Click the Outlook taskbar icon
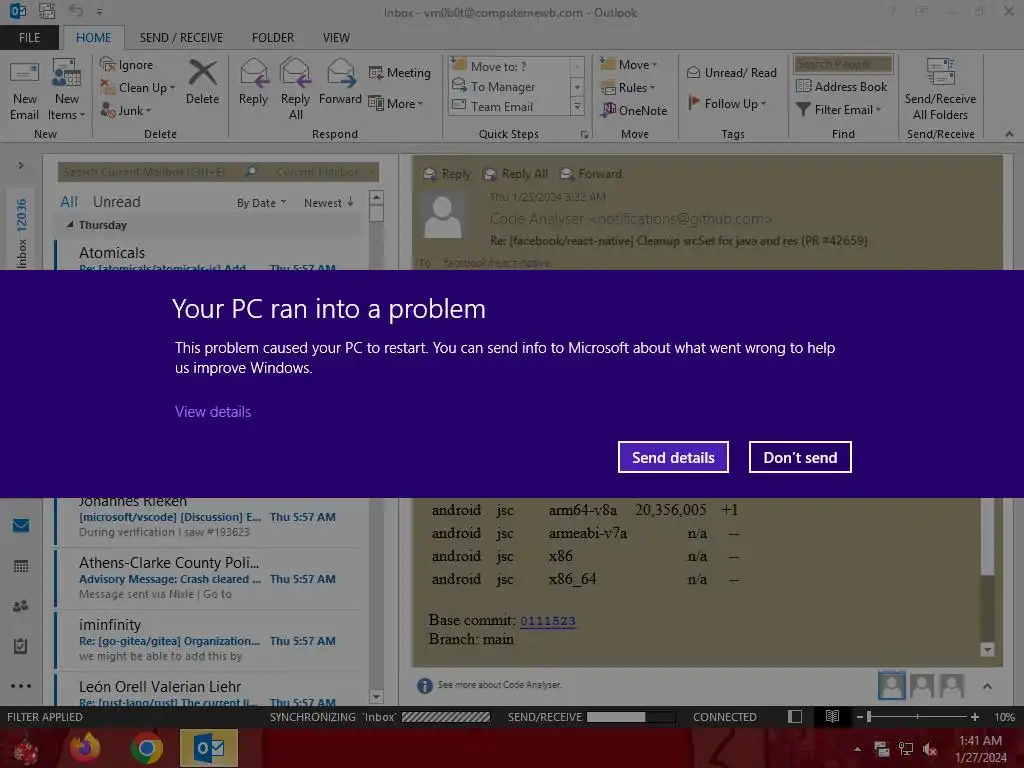1024x768 pixels. pyautogui.click(x=209, y=748)
